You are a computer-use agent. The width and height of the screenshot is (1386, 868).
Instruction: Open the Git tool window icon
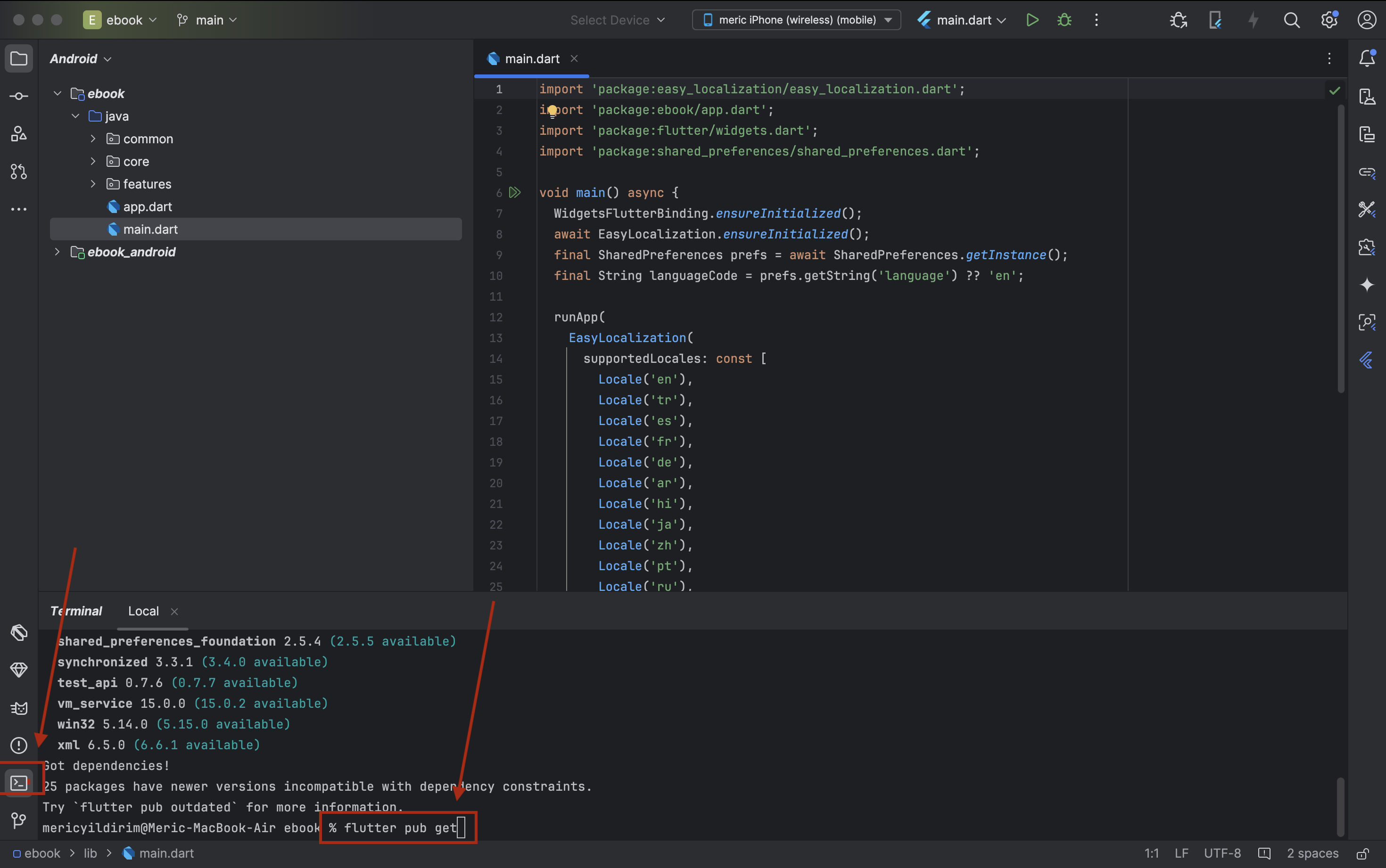click(x=19, y=820)
